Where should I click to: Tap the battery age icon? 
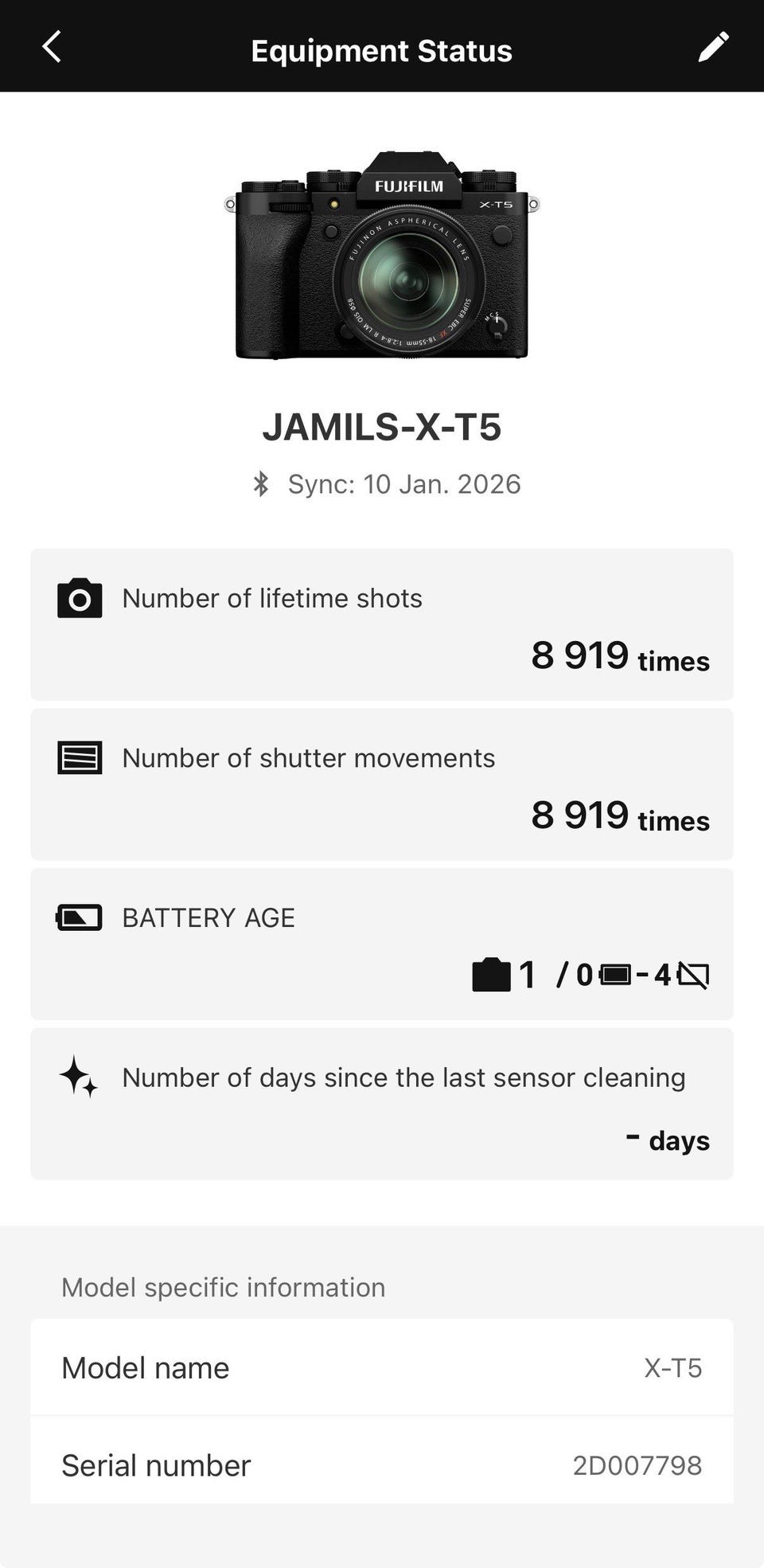click(80, 917)
